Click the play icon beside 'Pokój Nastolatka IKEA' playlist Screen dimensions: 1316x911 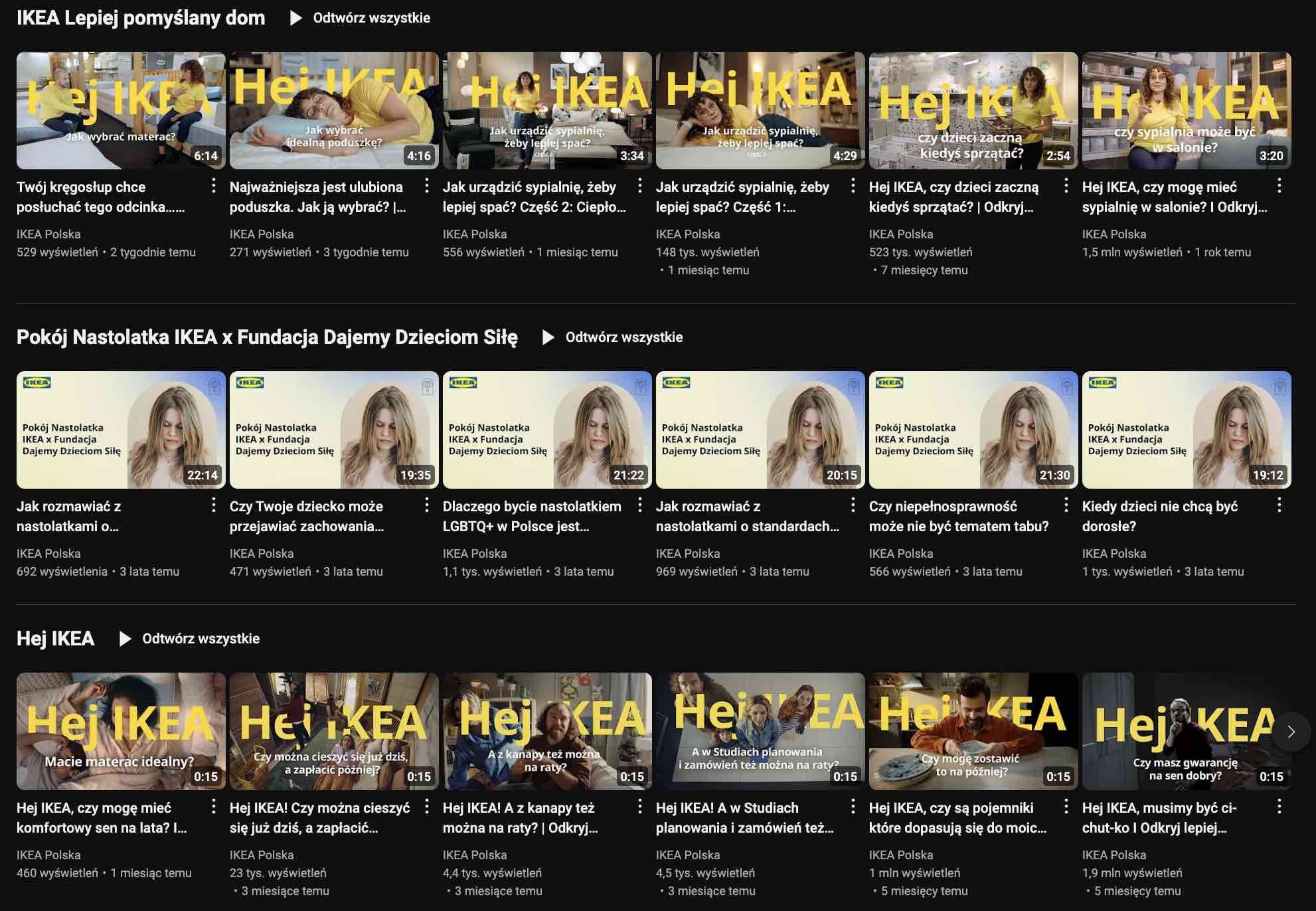548,337
